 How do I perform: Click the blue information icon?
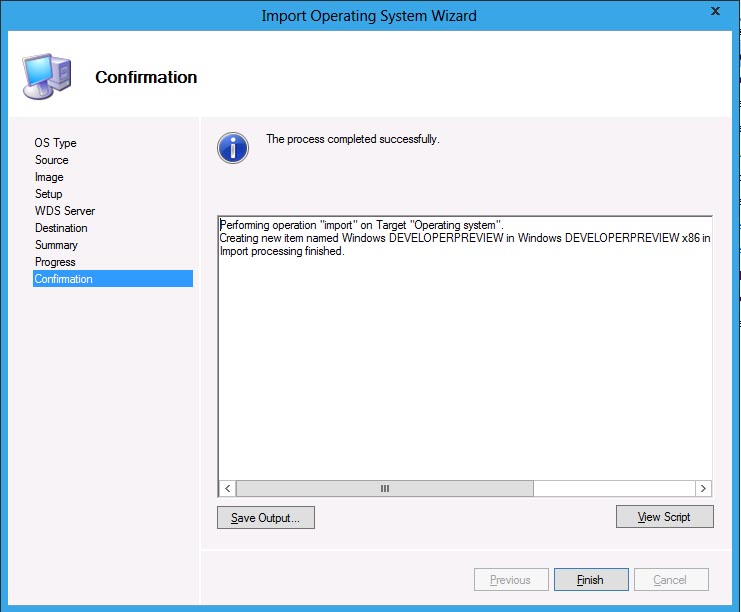(233, 147)
